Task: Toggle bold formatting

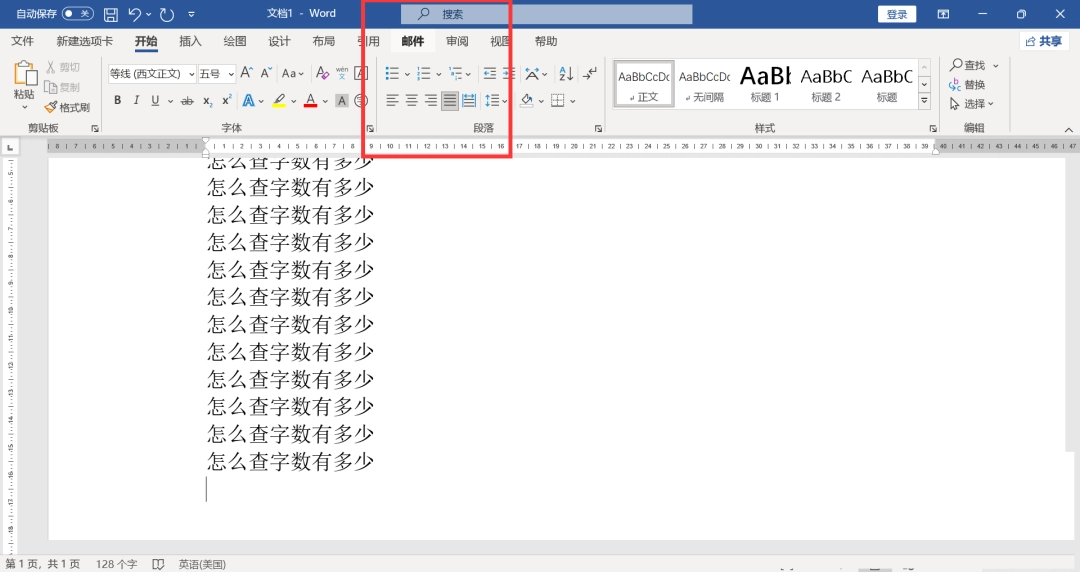Action: [118, 101]
